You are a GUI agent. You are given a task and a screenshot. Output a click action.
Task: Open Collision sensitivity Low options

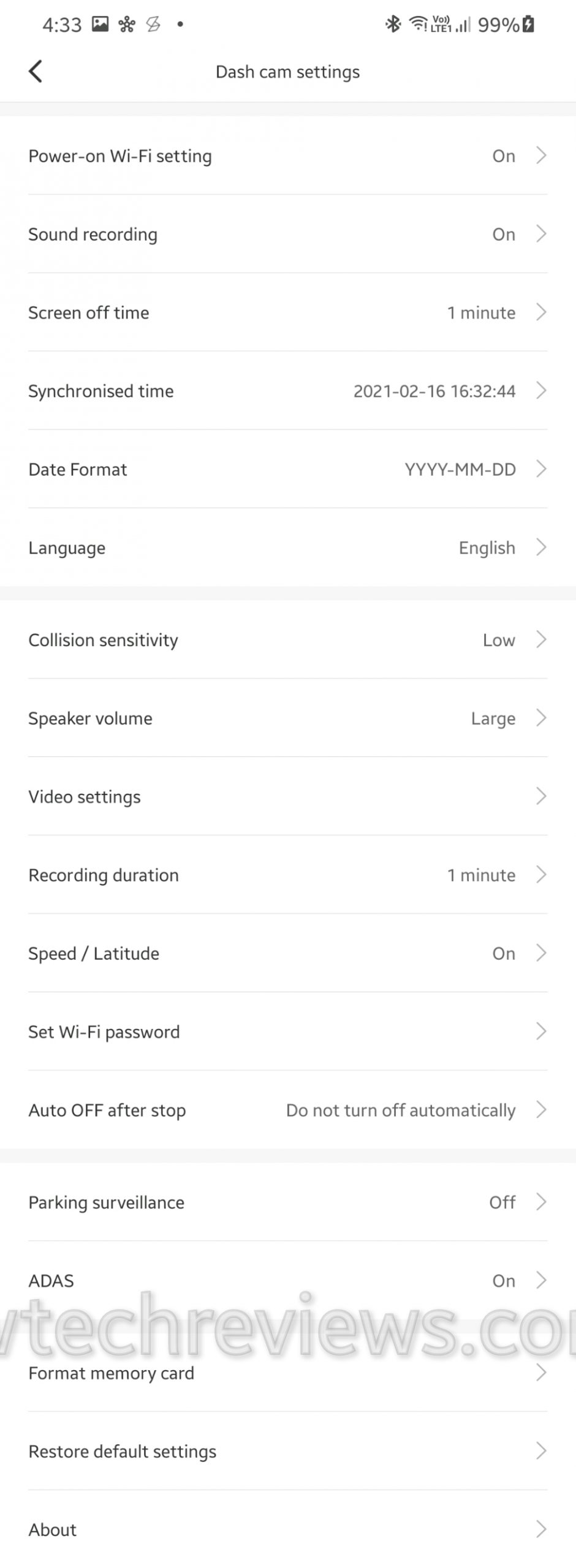pos(499,640)
